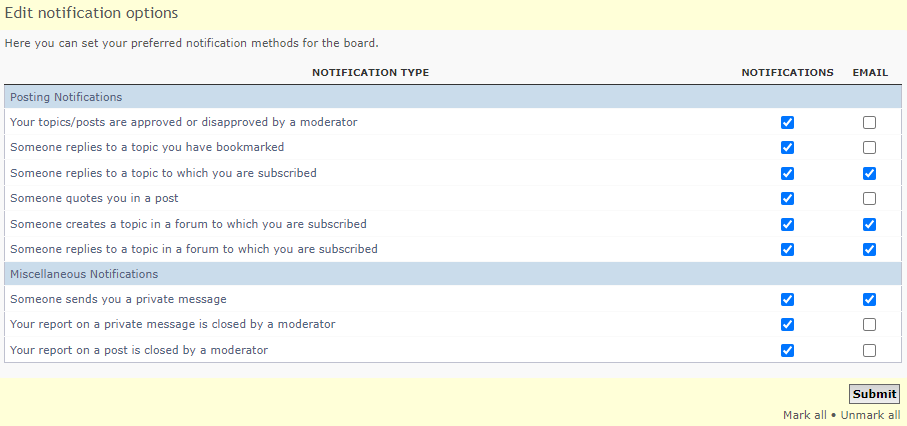Click the Mark all link

(x=805, y=415)
